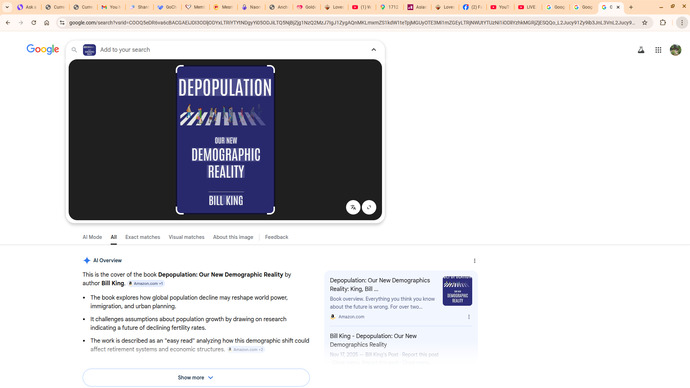Click the 'Book overview' snippet text
The width and height of the screenshot is (690, 388).
pos(382,303)
